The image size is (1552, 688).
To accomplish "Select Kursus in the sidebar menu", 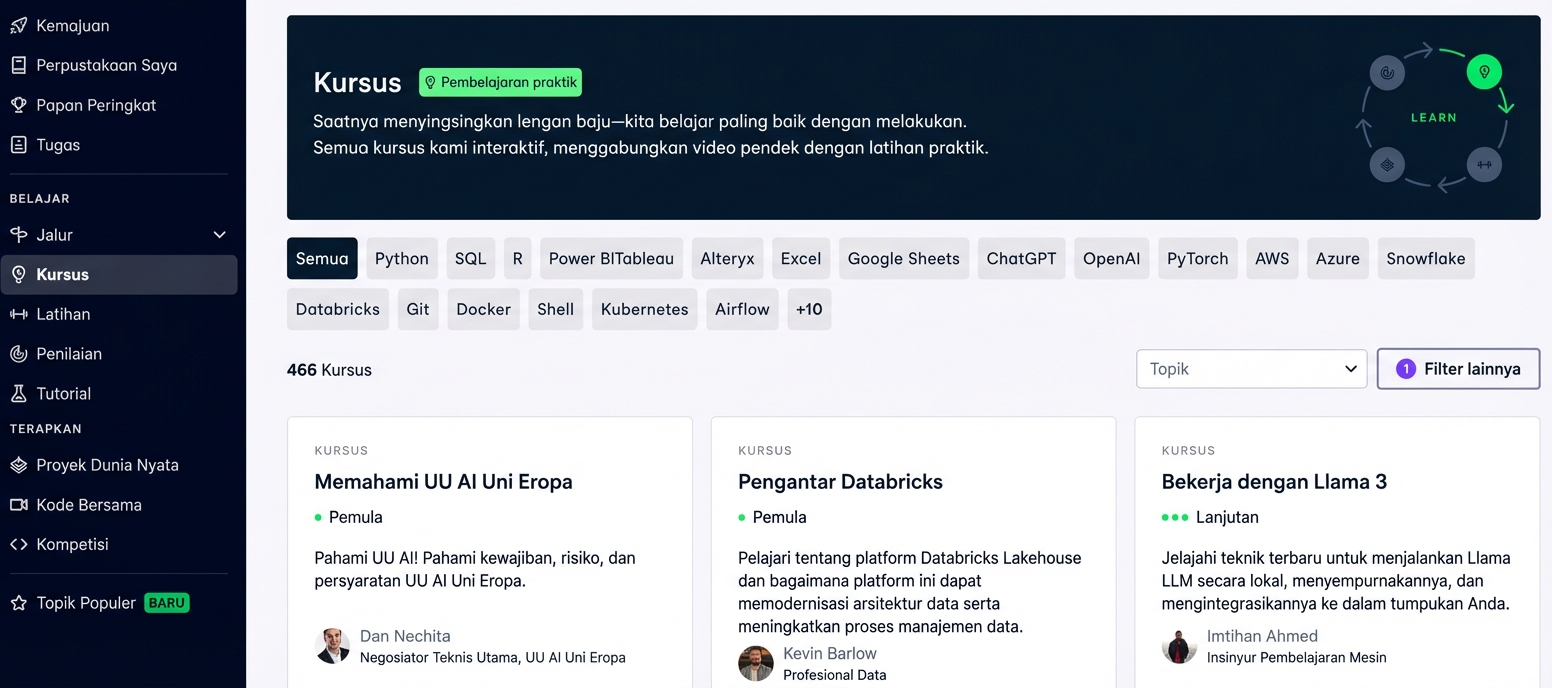I will (x=60, y=274).
